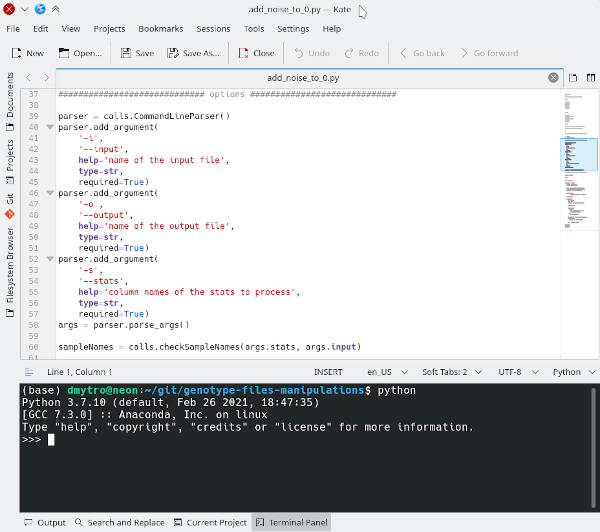
Task: Click the new tab icon beside tab bar
Action: (572, 78)
